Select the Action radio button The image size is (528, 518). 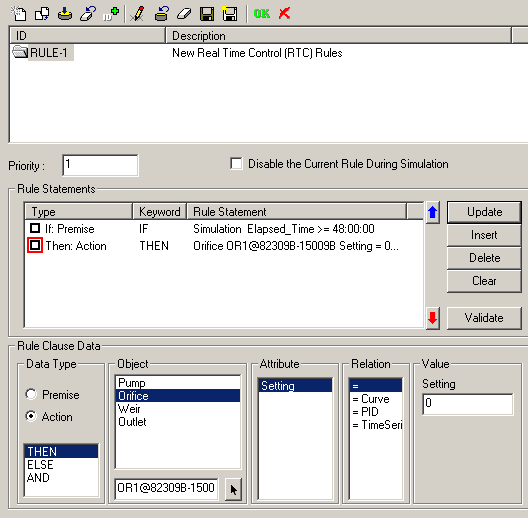31,417
